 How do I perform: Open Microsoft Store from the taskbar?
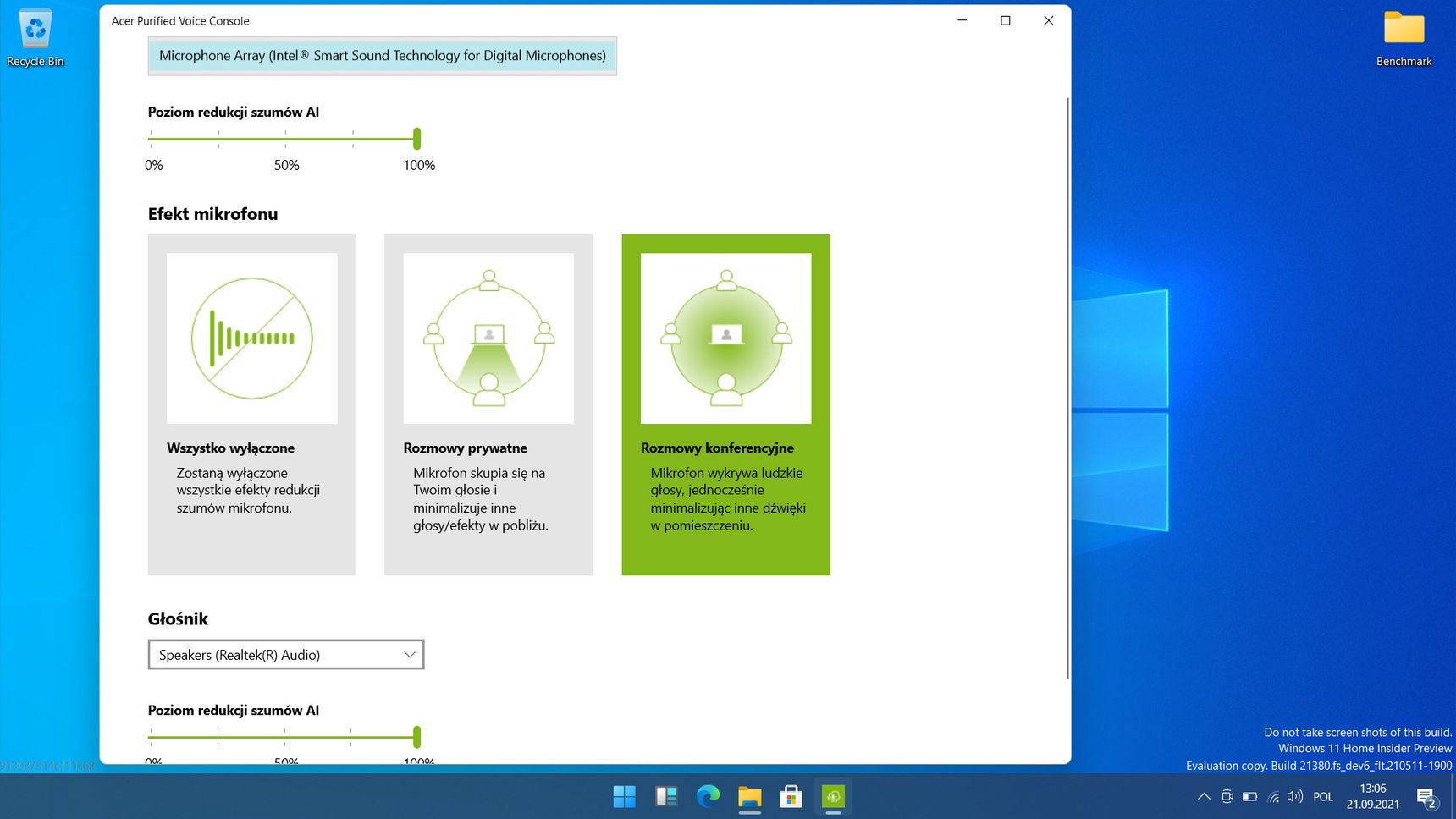point(791,796)
